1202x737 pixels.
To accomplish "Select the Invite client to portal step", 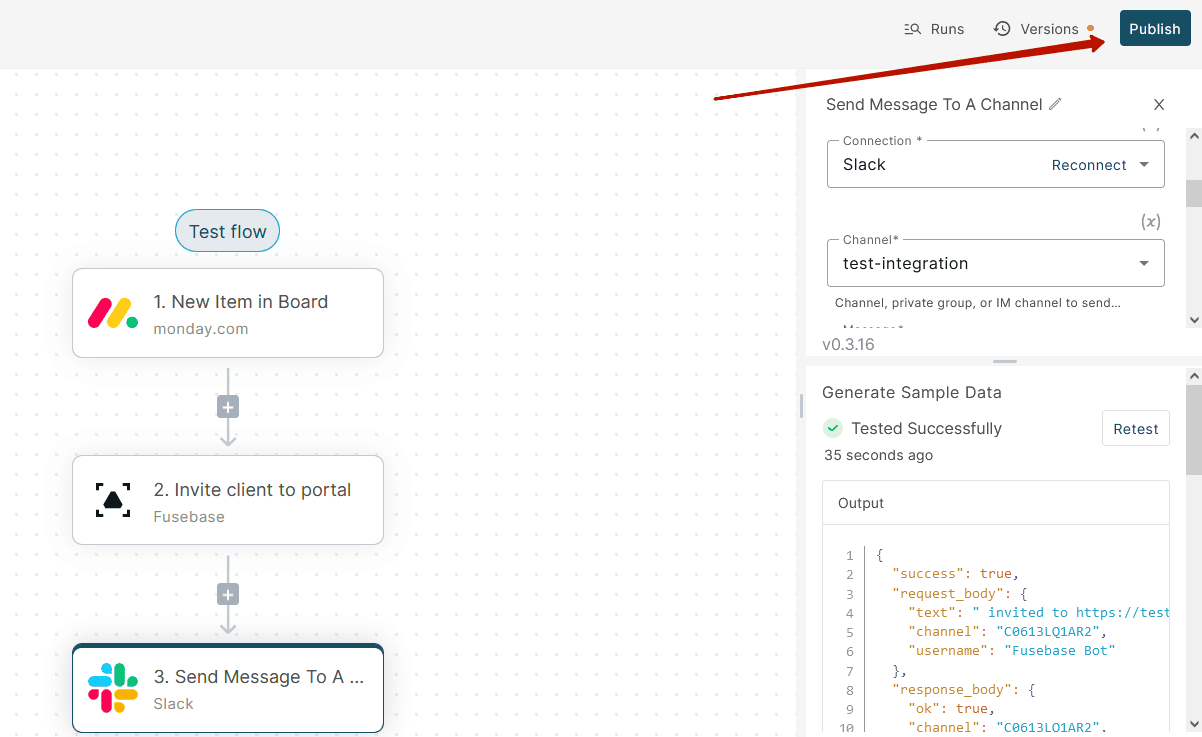I will point(228,500).
